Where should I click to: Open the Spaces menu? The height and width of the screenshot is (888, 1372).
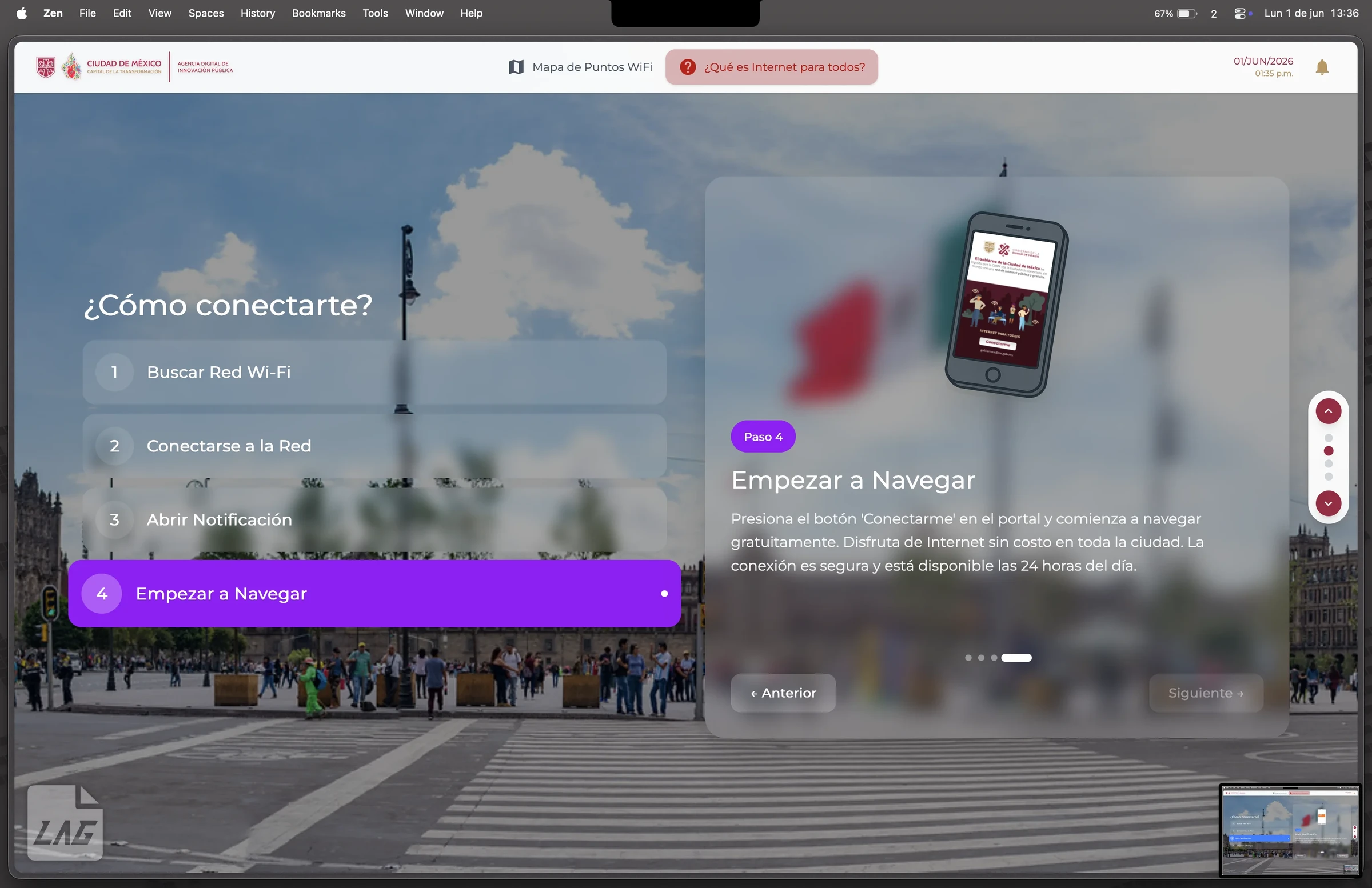click(x=206, y=13)
